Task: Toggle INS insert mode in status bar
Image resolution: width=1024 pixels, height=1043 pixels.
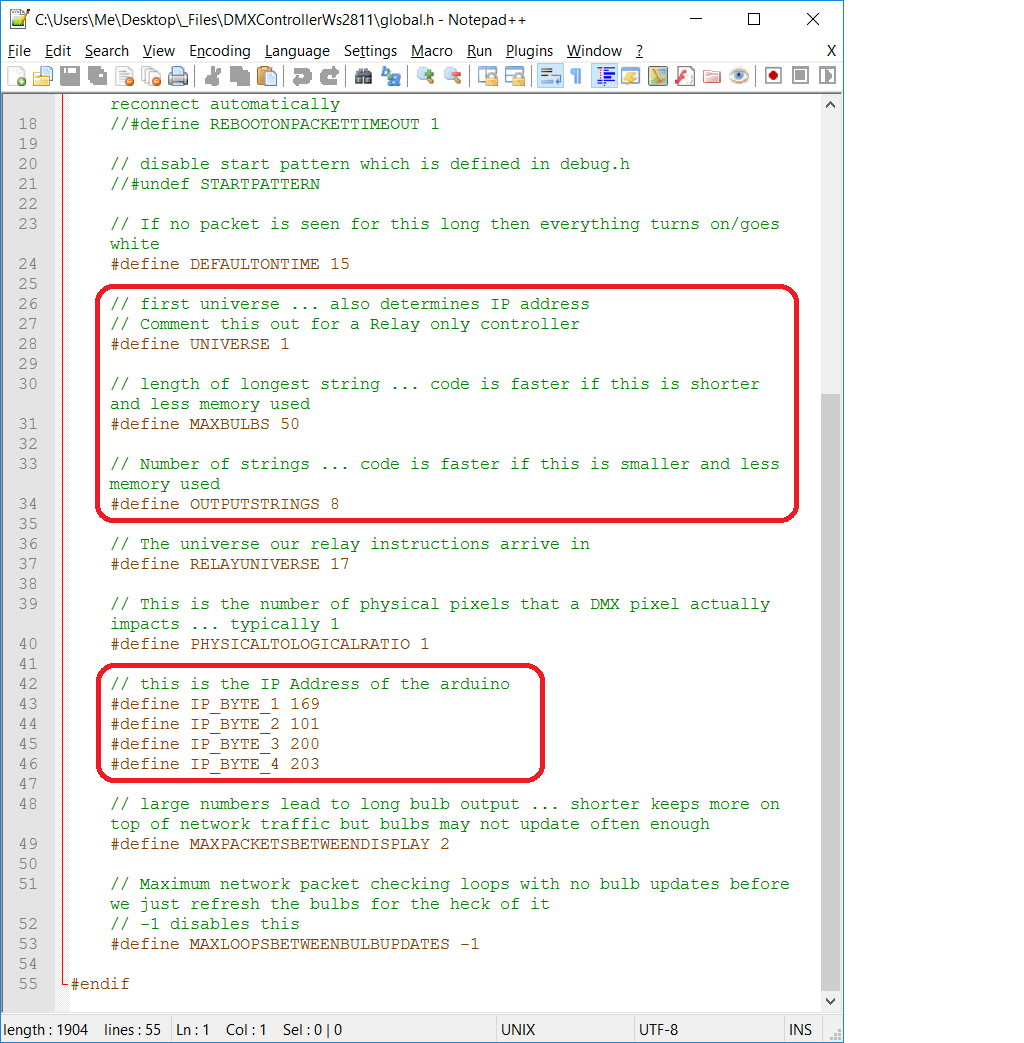Action: [800, 1030]
